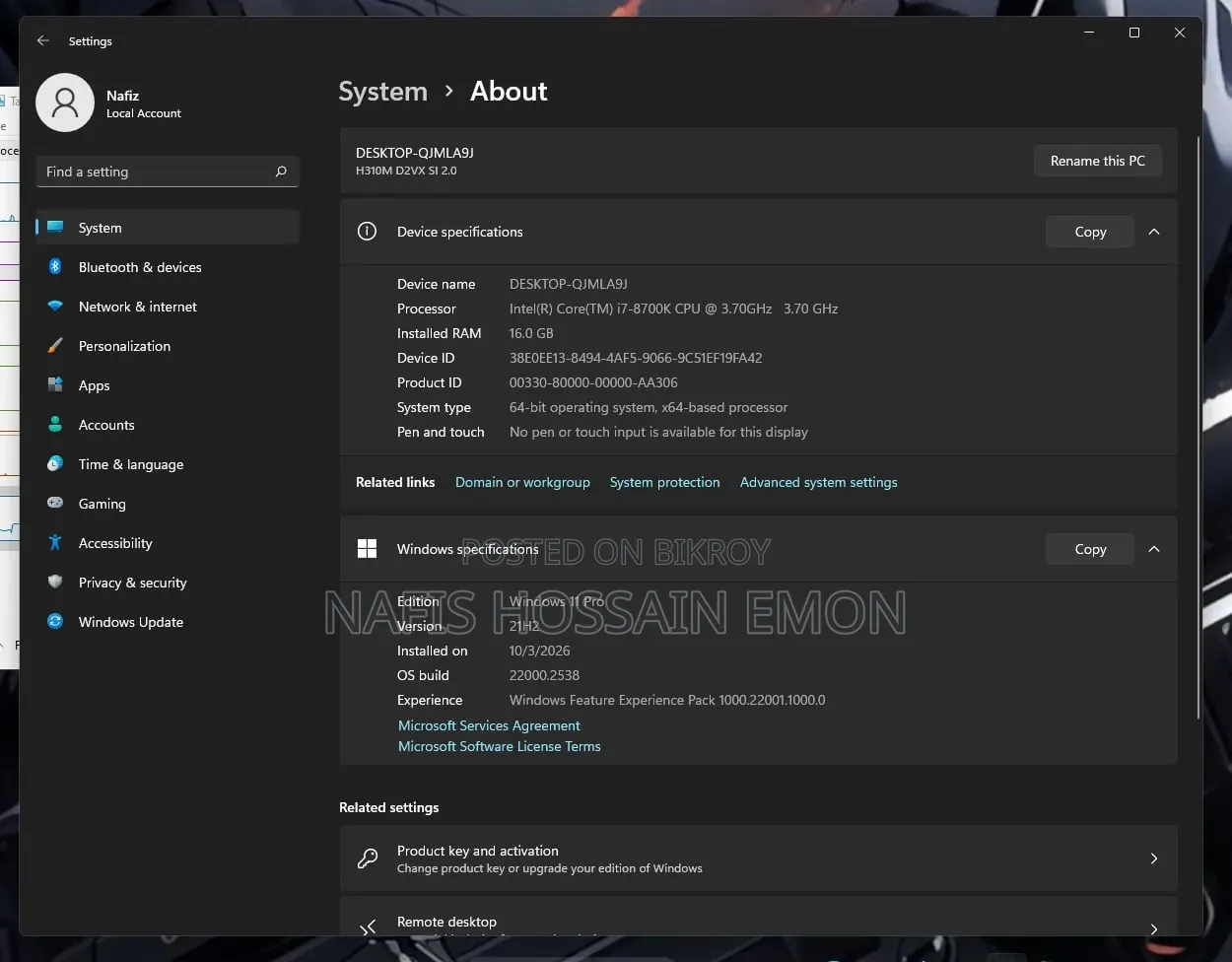The image size is (1232, 962).
Task: Go to Windows Update
Action: [x=168, y=622]
